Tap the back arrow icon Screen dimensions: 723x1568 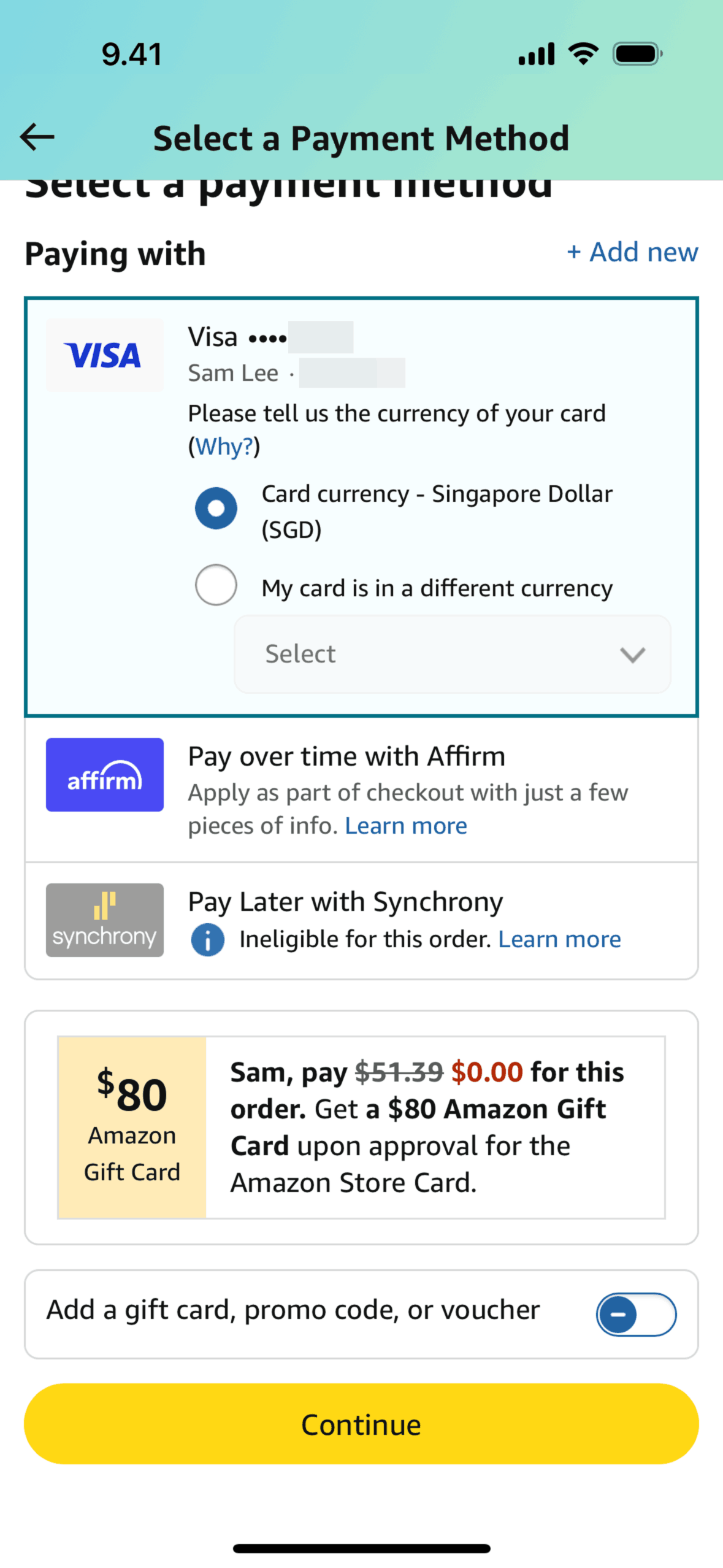coord(37,137)
